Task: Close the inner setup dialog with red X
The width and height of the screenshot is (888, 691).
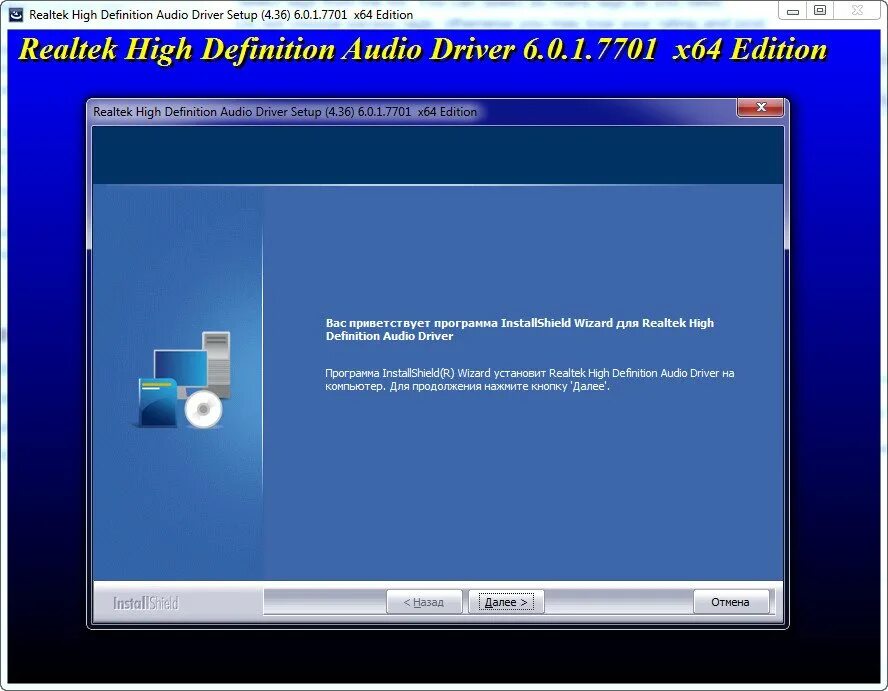Action: coord(761,107)
